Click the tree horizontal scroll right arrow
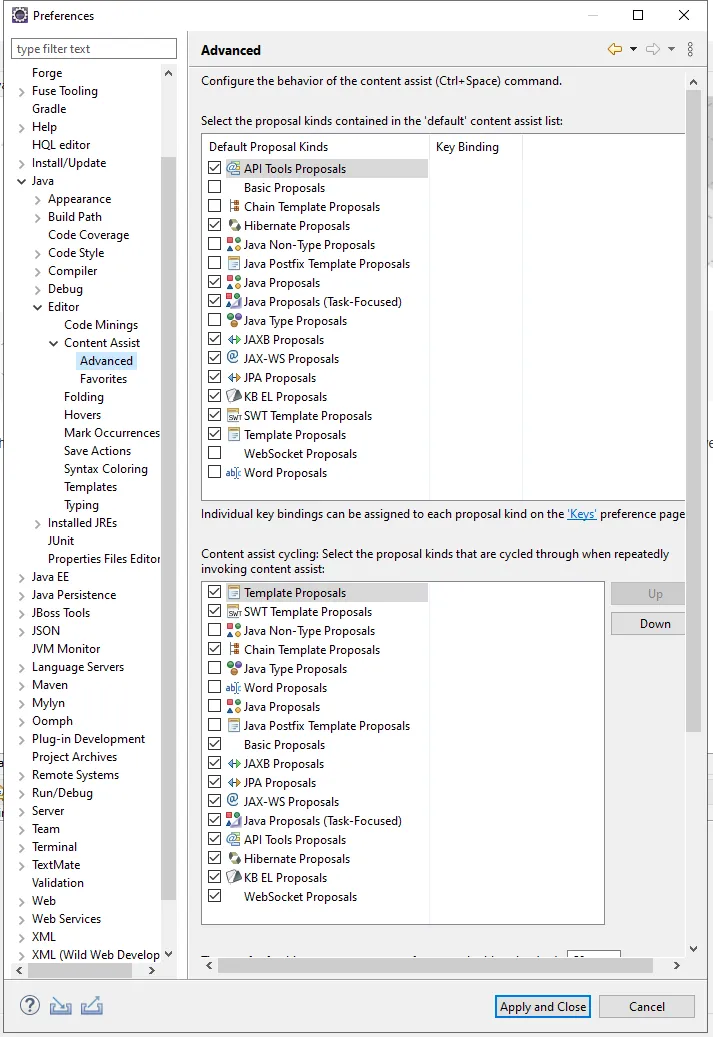 [x=151, y=970]
